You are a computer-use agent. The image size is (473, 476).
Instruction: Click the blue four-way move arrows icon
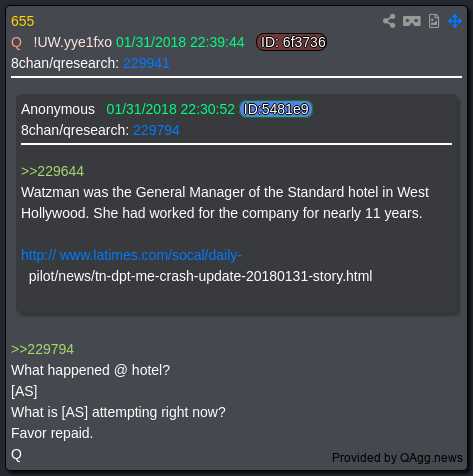pos(455,21)
